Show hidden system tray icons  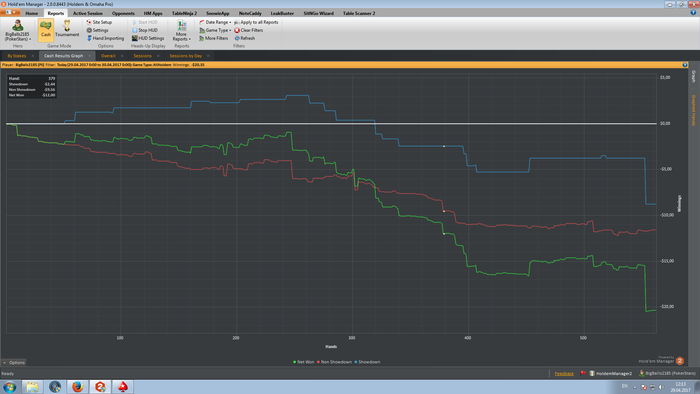pyautogui.click(x=634, y=387)
